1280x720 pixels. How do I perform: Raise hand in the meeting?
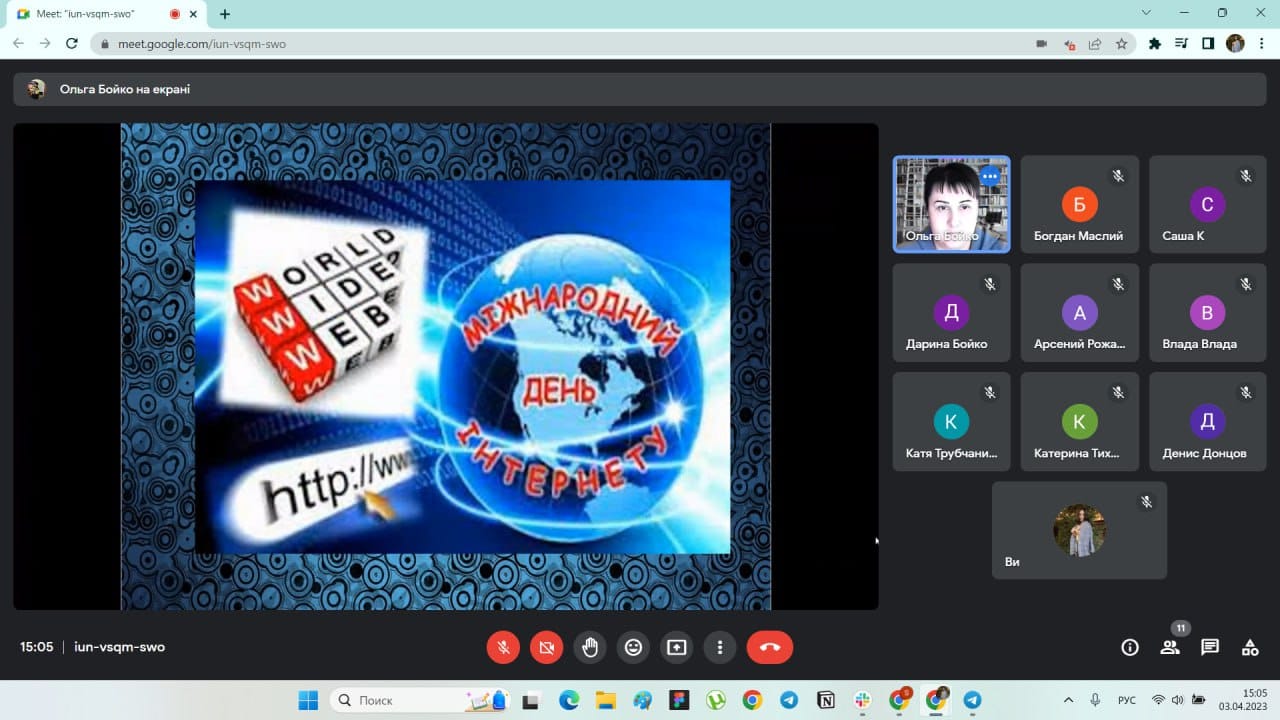pos(590,647)
